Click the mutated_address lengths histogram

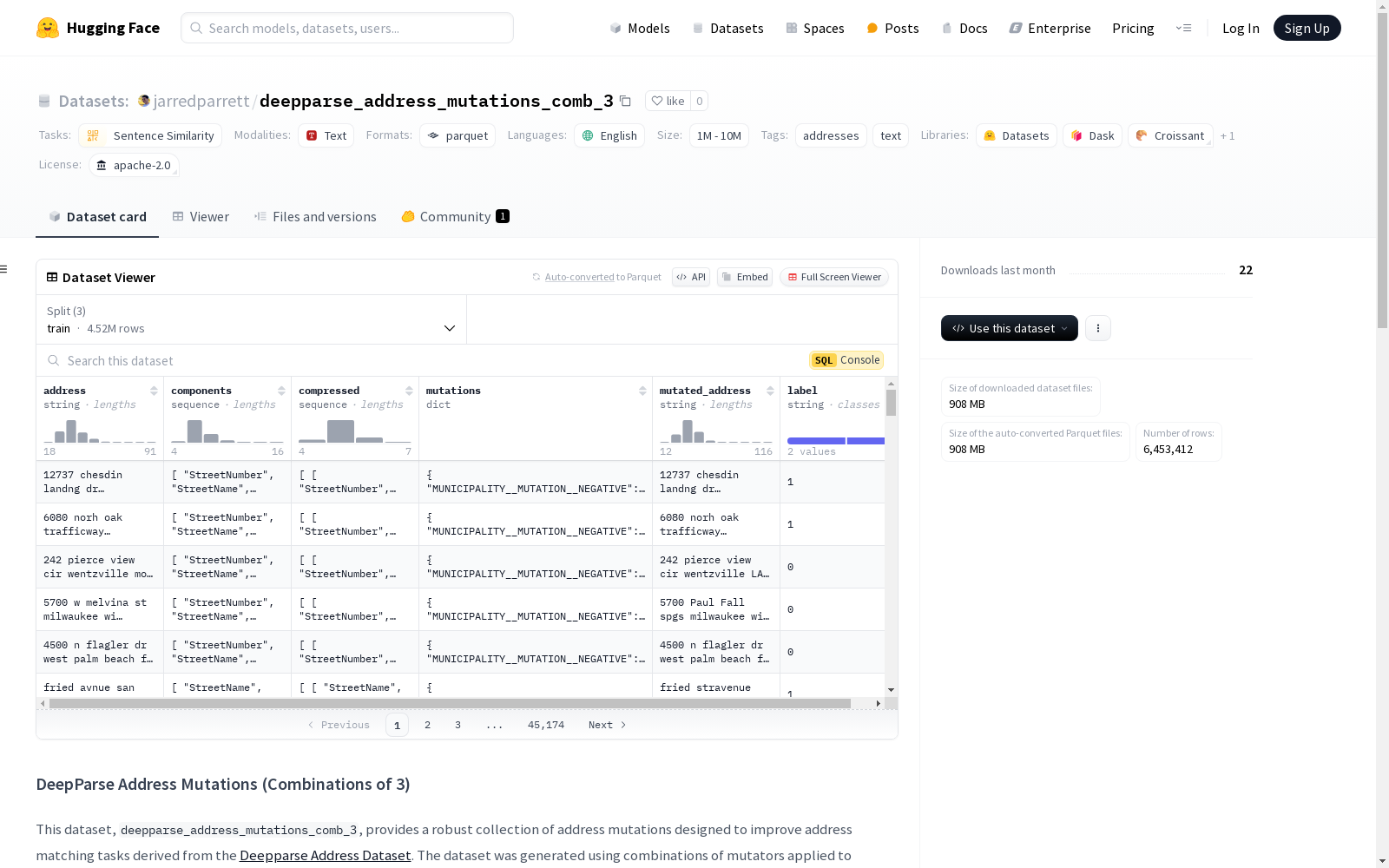716,431
